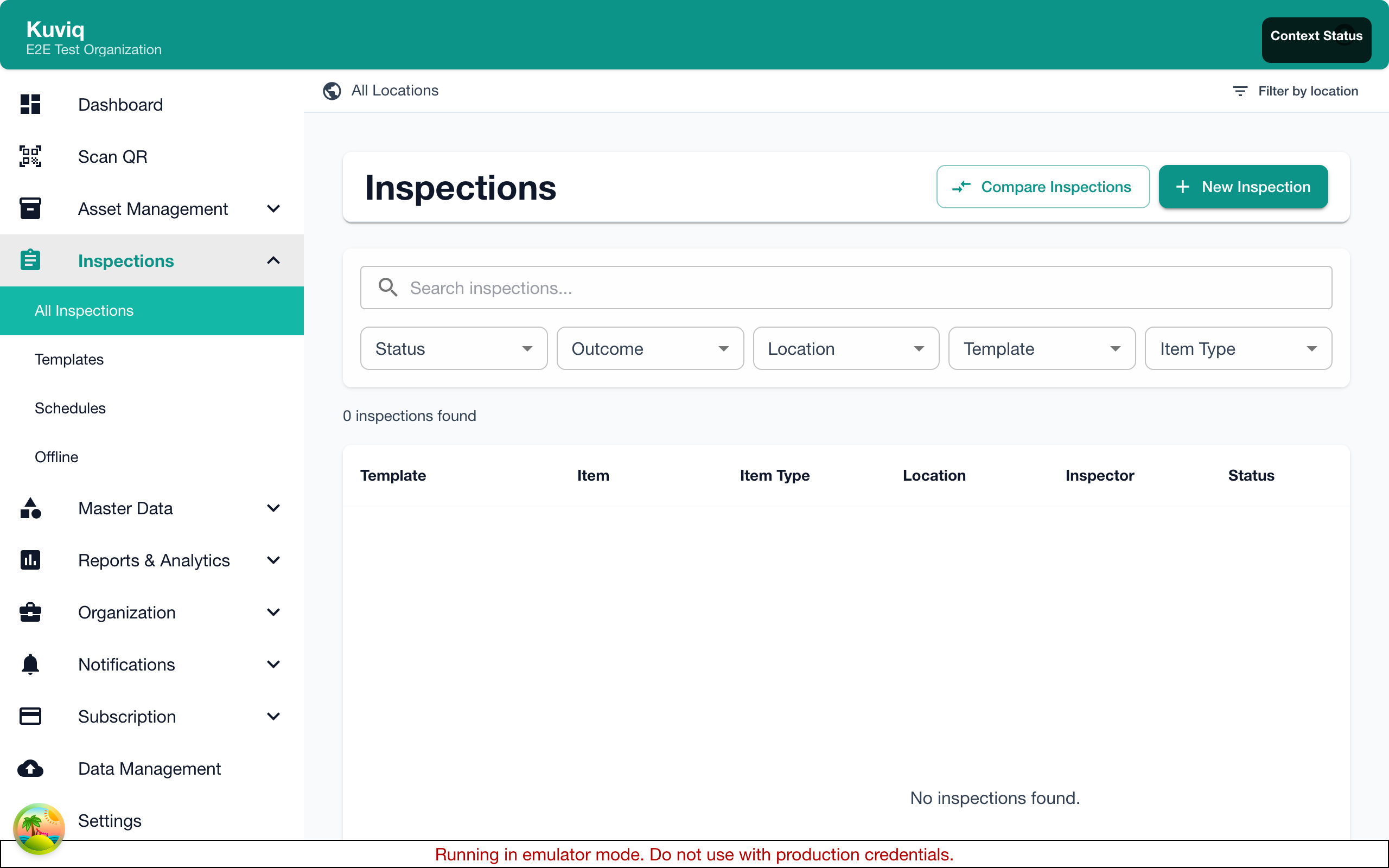Click the compare arrows icon
Viewport: 1389px width, 868px height.
pos(961,187)
